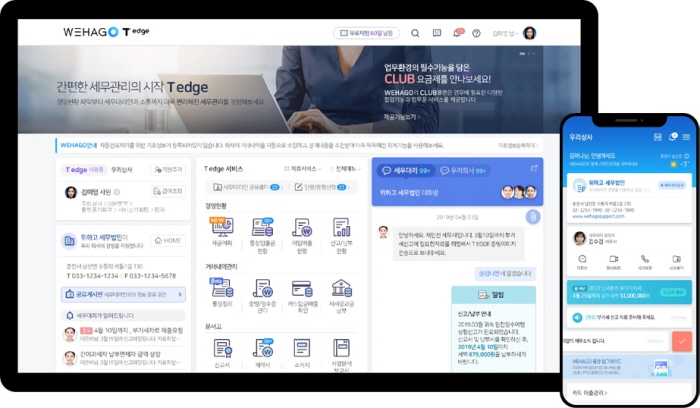Open notifications bell in desktop header
The height and width of the screenshot is (408, 700).
(x=457, y=33)
